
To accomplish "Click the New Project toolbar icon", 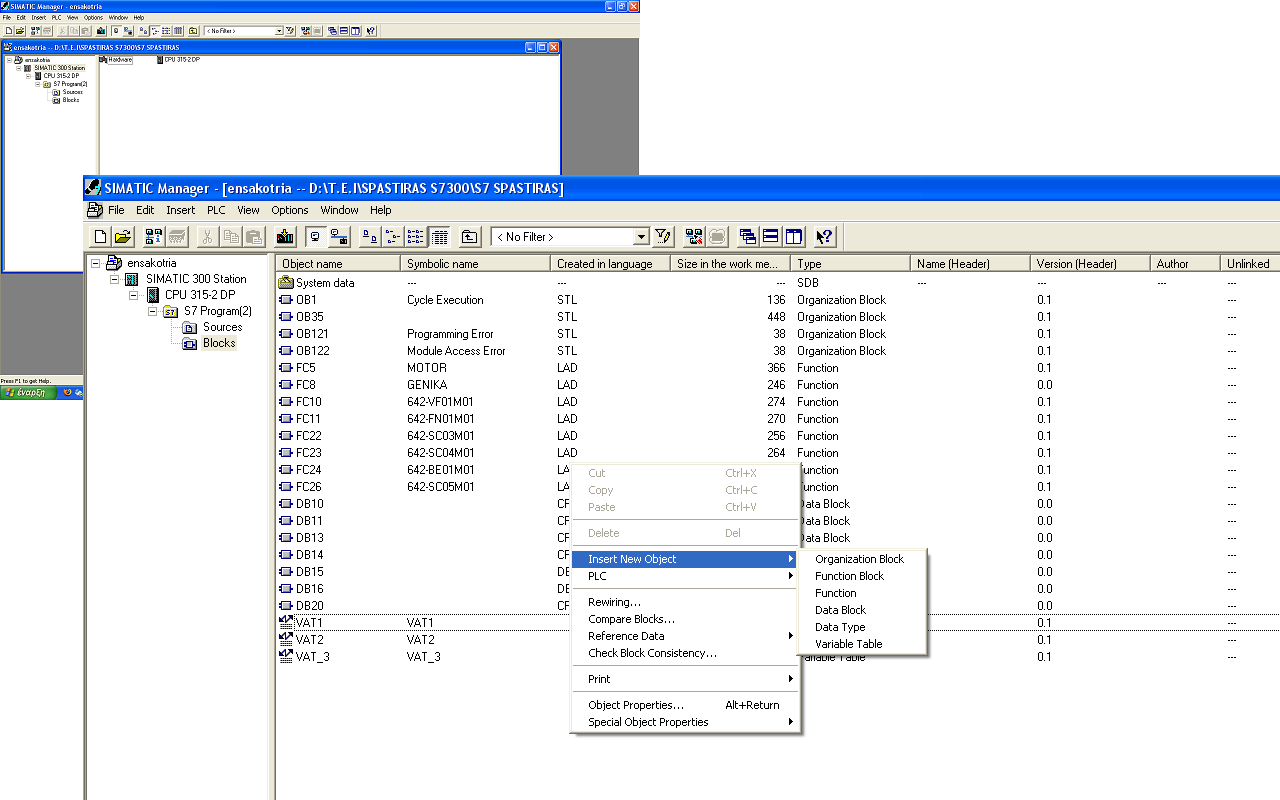I will (x=100, y=237).
